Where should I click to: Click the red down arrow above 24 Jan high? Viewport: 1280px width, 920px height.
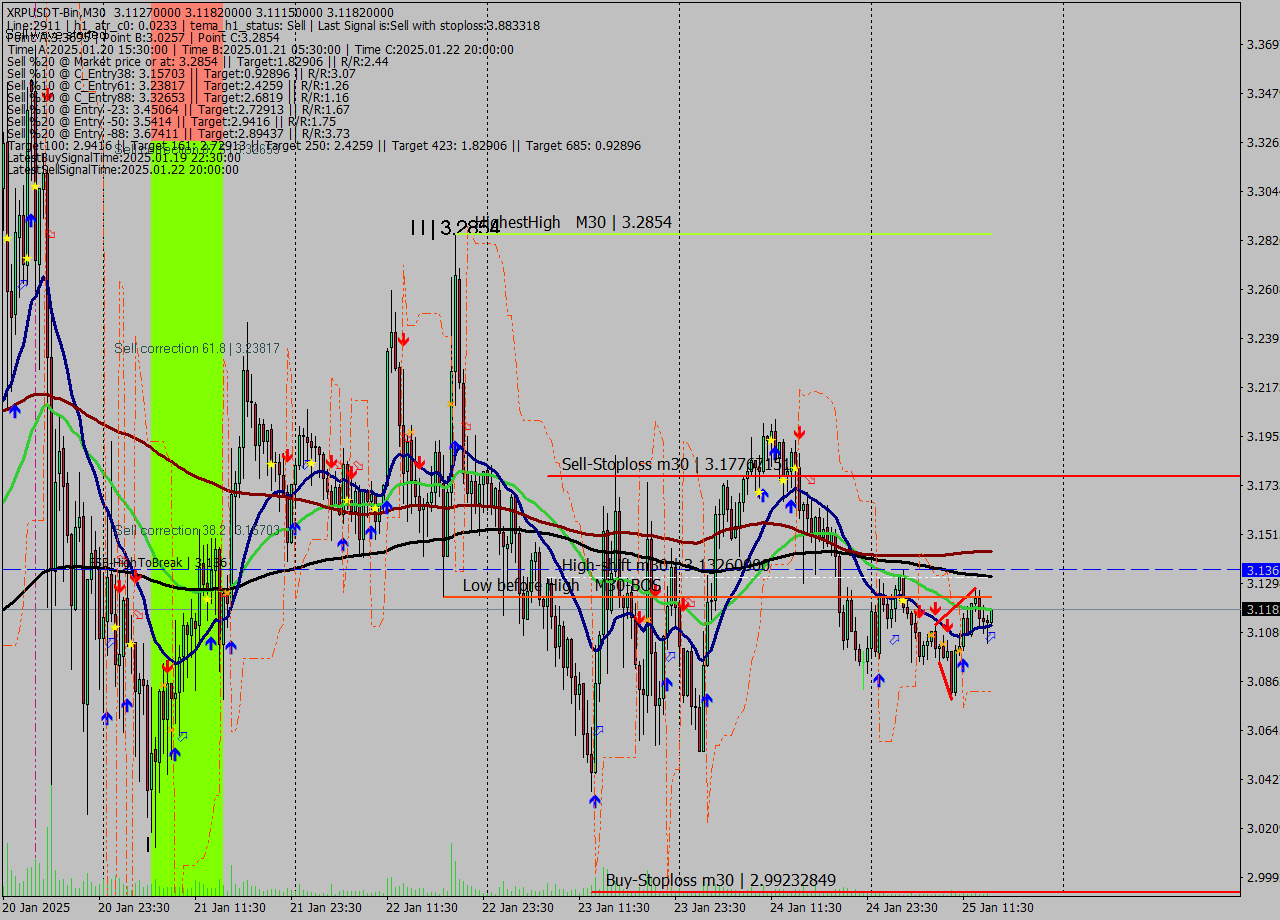[799, 432]
